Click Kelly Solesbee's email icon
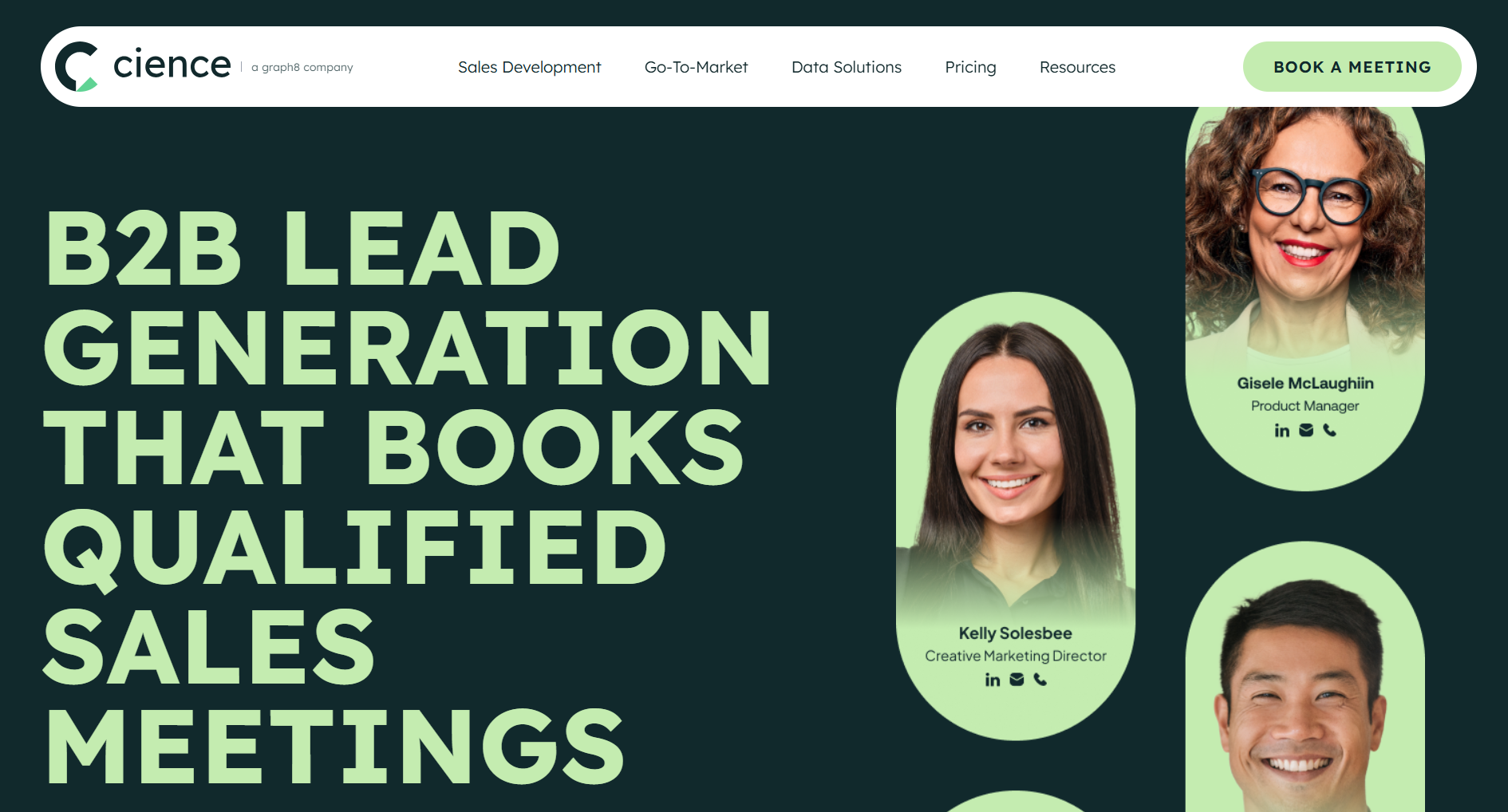1508x812 pixels. 1017,680
